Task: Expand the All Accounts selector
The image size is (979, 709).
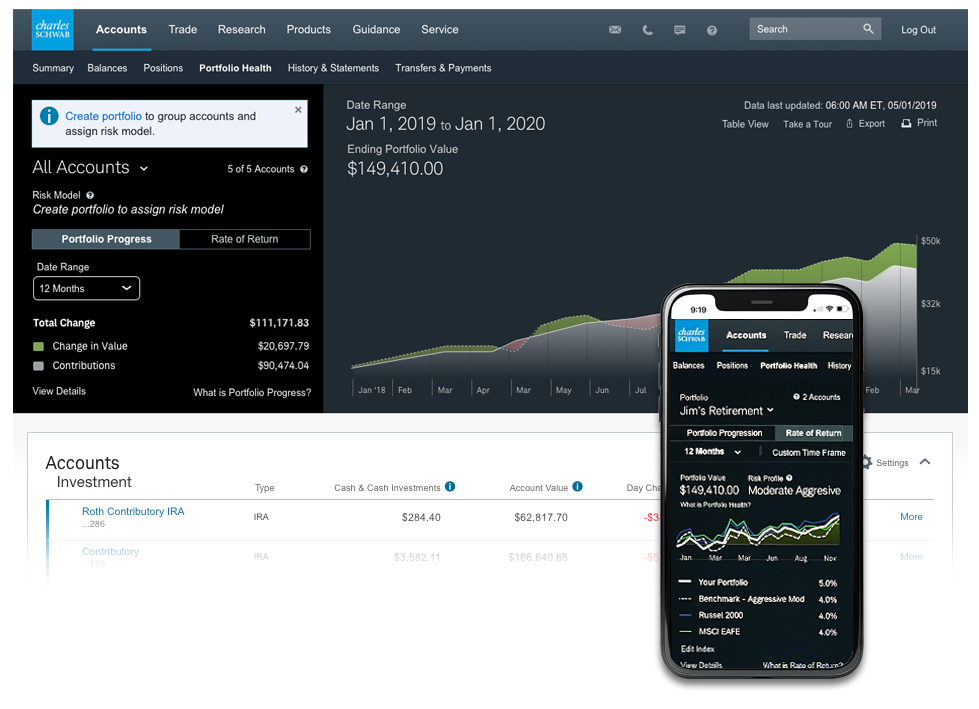Action: coord(144,169)
